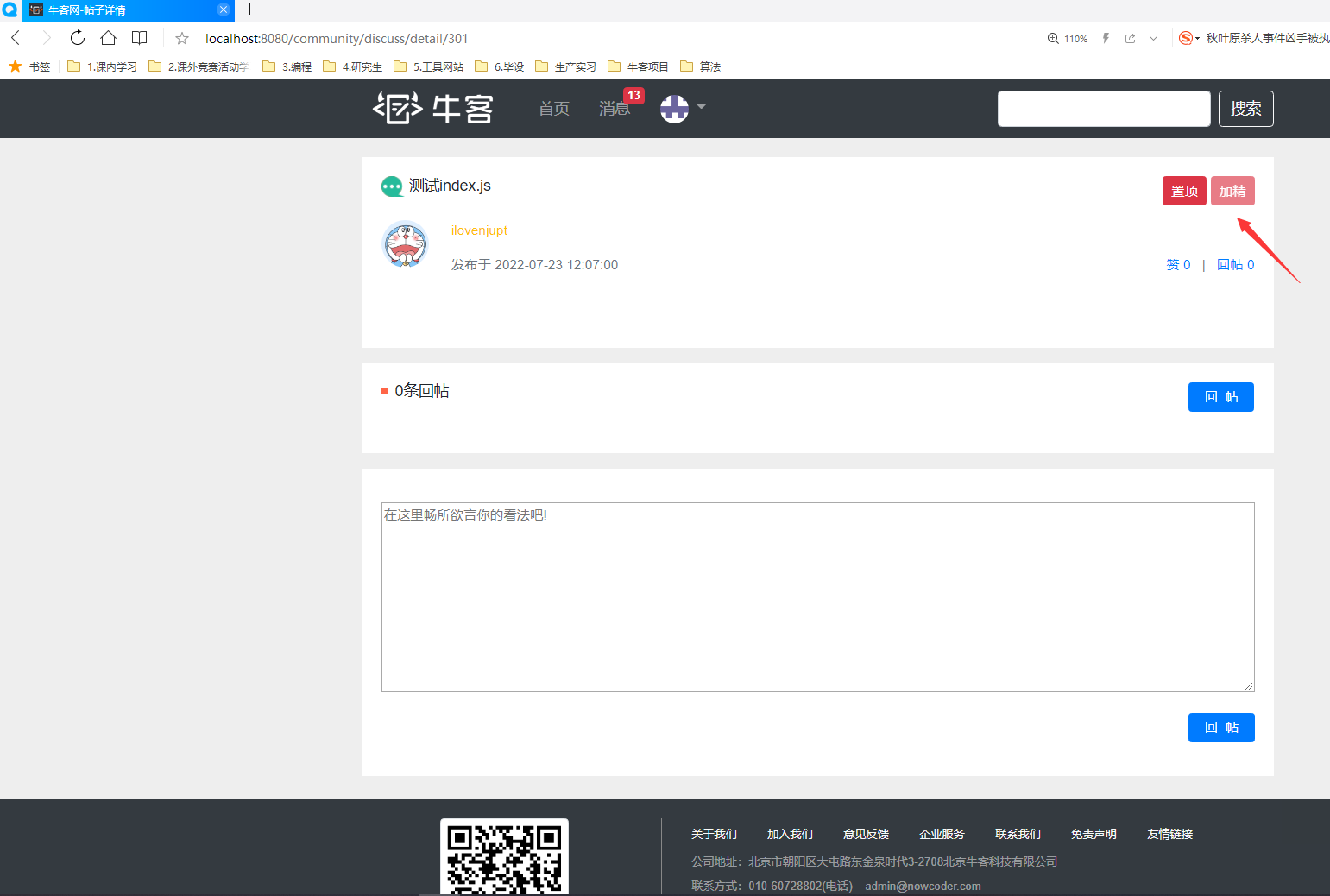Go forward in browser history

click(x=47, y=38)
